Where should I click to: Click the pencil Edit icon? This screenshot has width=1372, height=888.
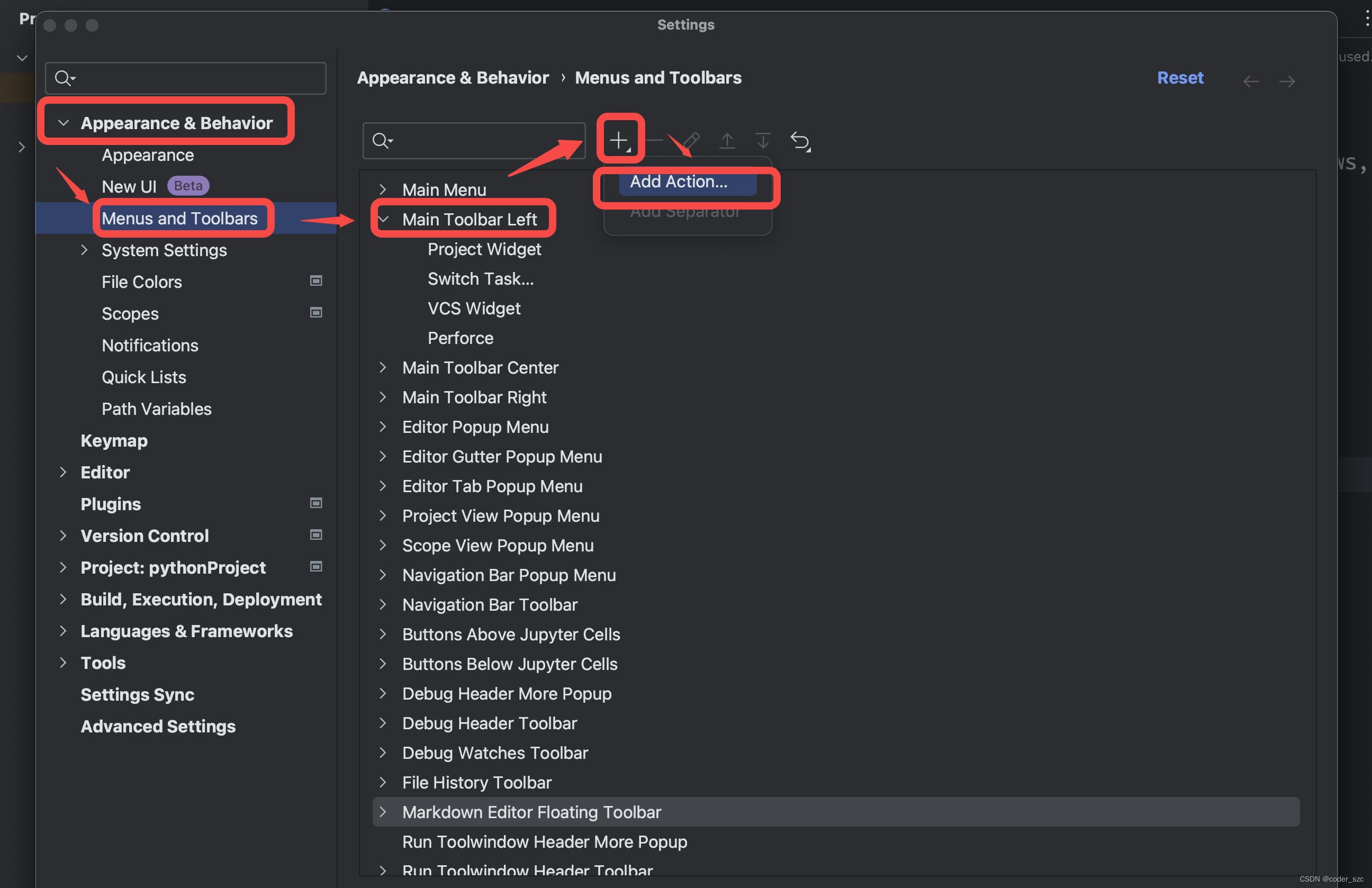point(691,140)
